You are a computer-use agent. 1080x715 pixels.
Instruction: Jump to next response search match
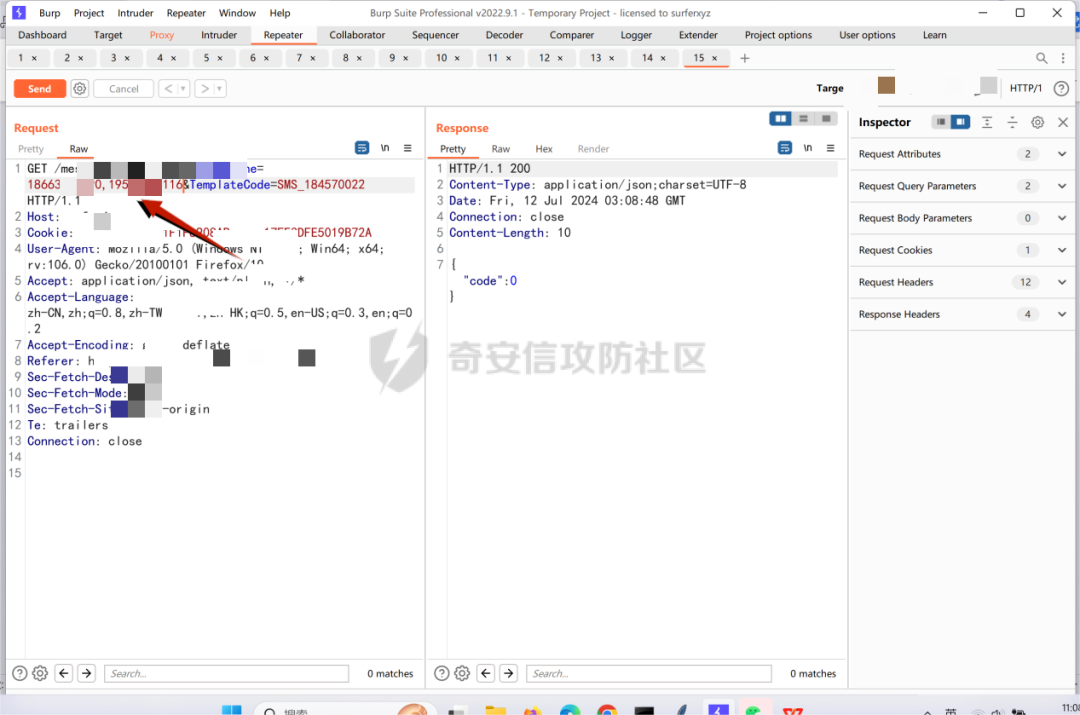tap(508, 673)
